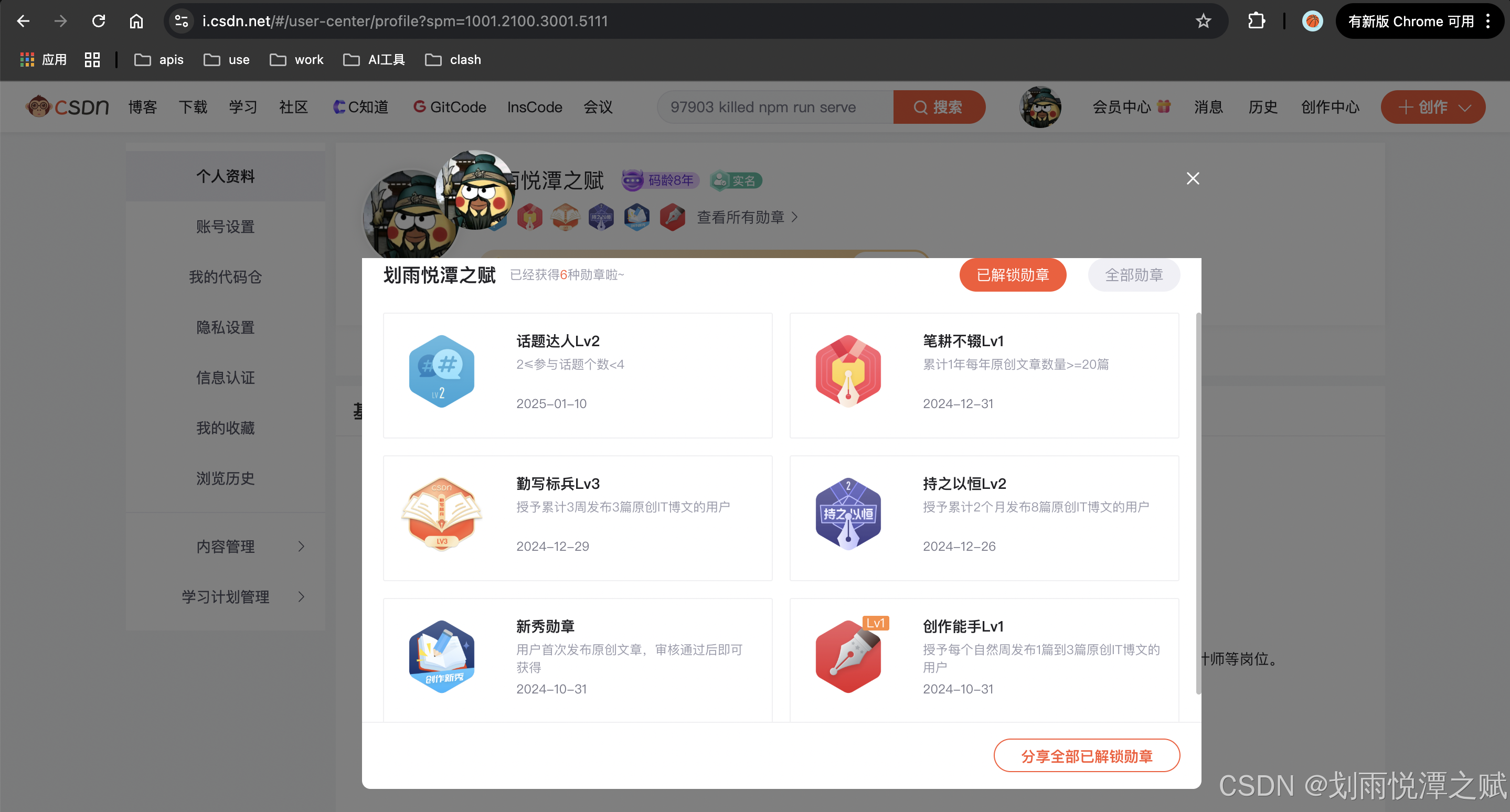Expand the 学习计划管理 sidebar section
The width and height of the screenshot is (1510, 812).
coord(226,596)
